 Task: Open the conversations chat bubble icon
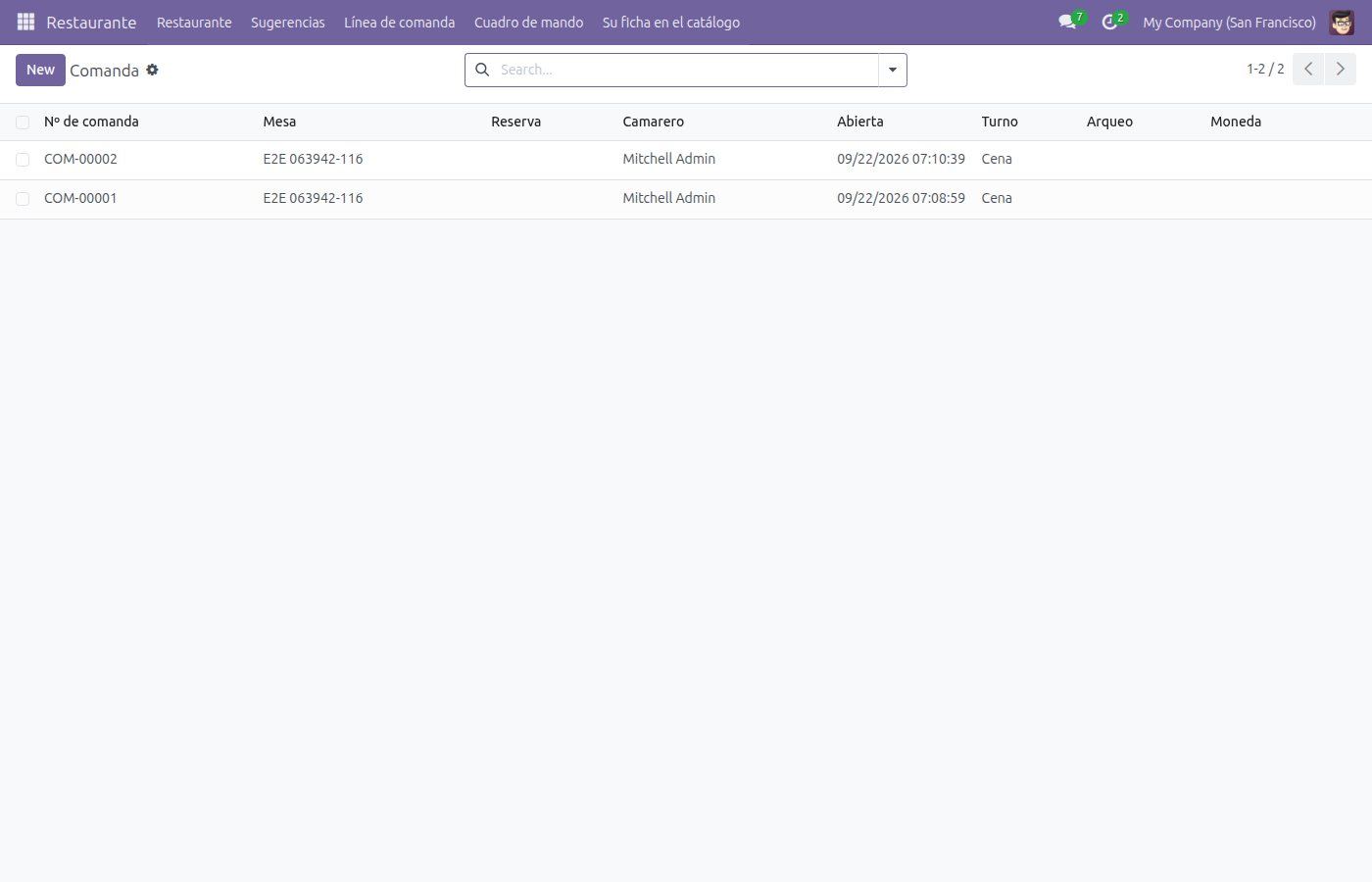click(1067, 22)
